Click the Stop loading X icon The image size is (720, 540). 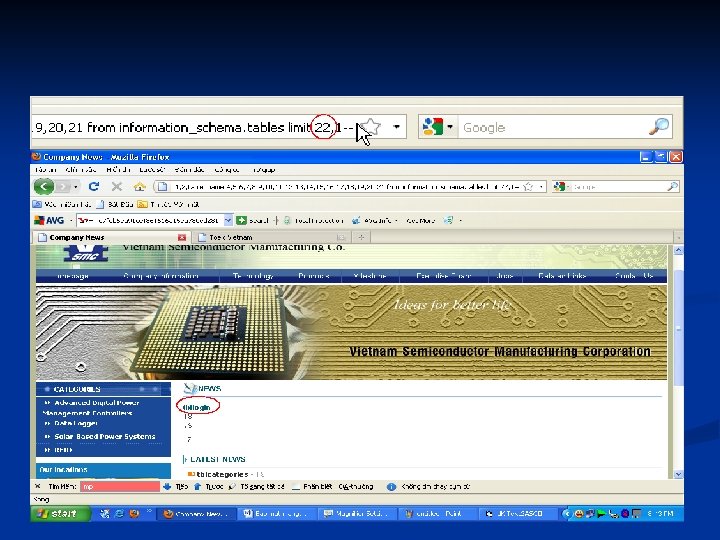[x=117, y=186]
